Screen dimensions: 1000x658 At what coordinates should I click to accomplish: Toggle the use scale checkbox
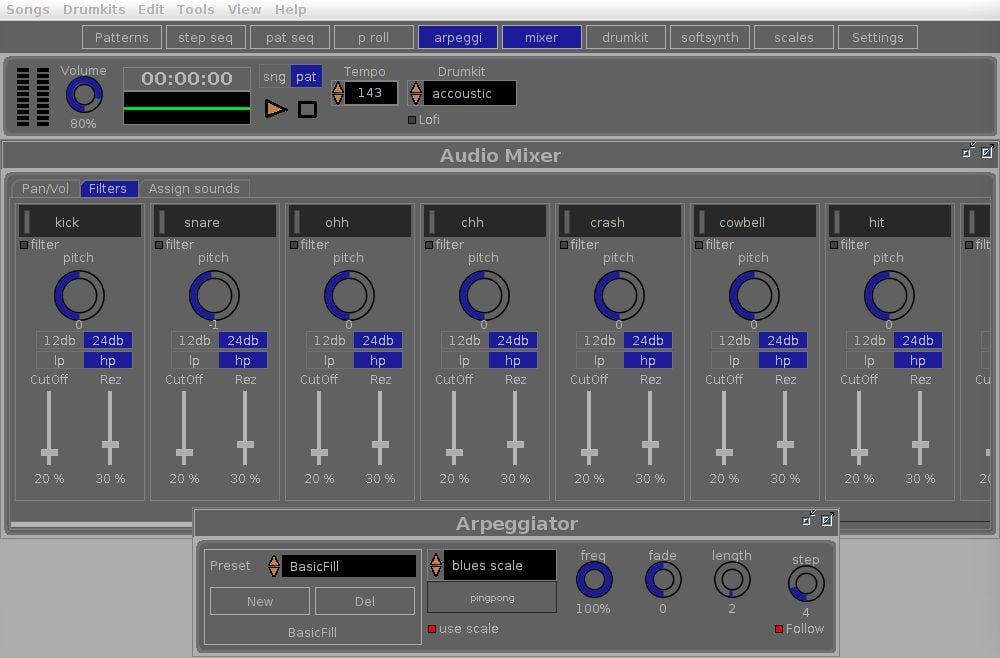432,629
